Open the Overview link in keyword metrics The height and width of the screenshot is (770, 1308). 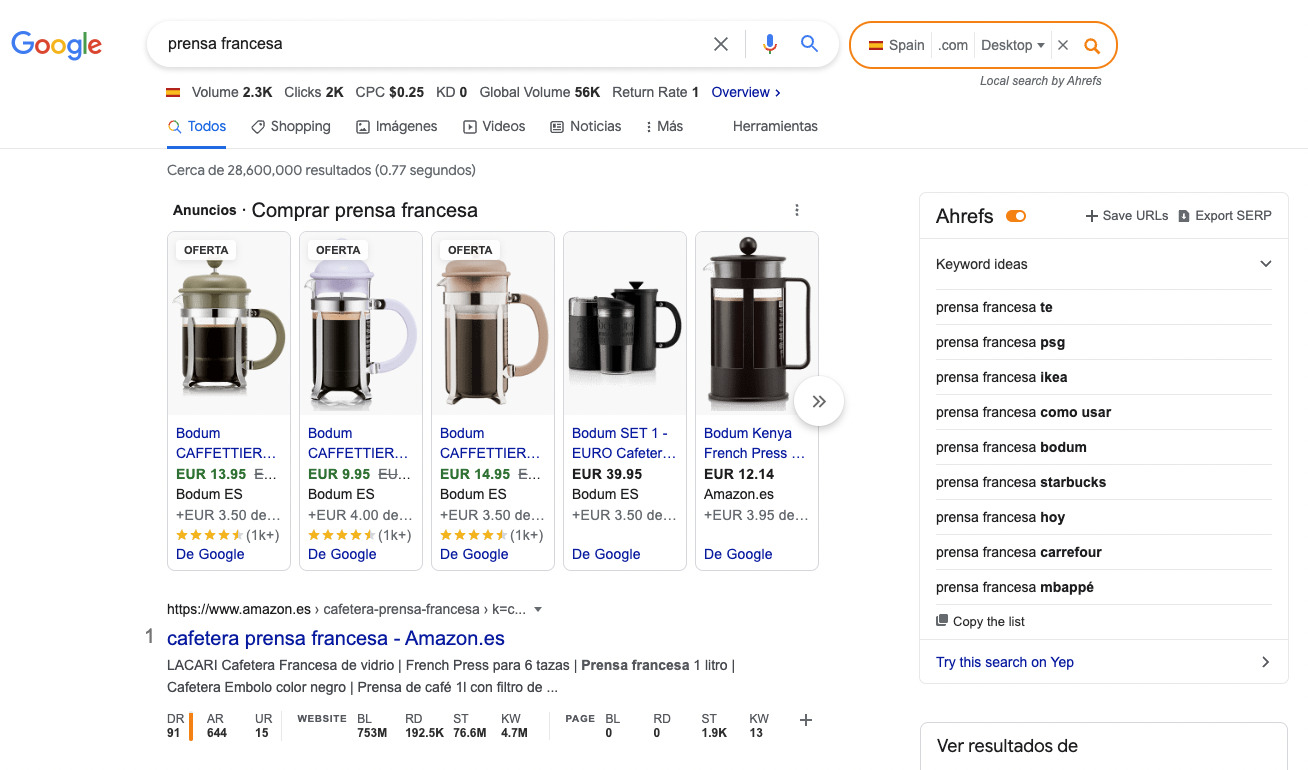coord(746,92)
